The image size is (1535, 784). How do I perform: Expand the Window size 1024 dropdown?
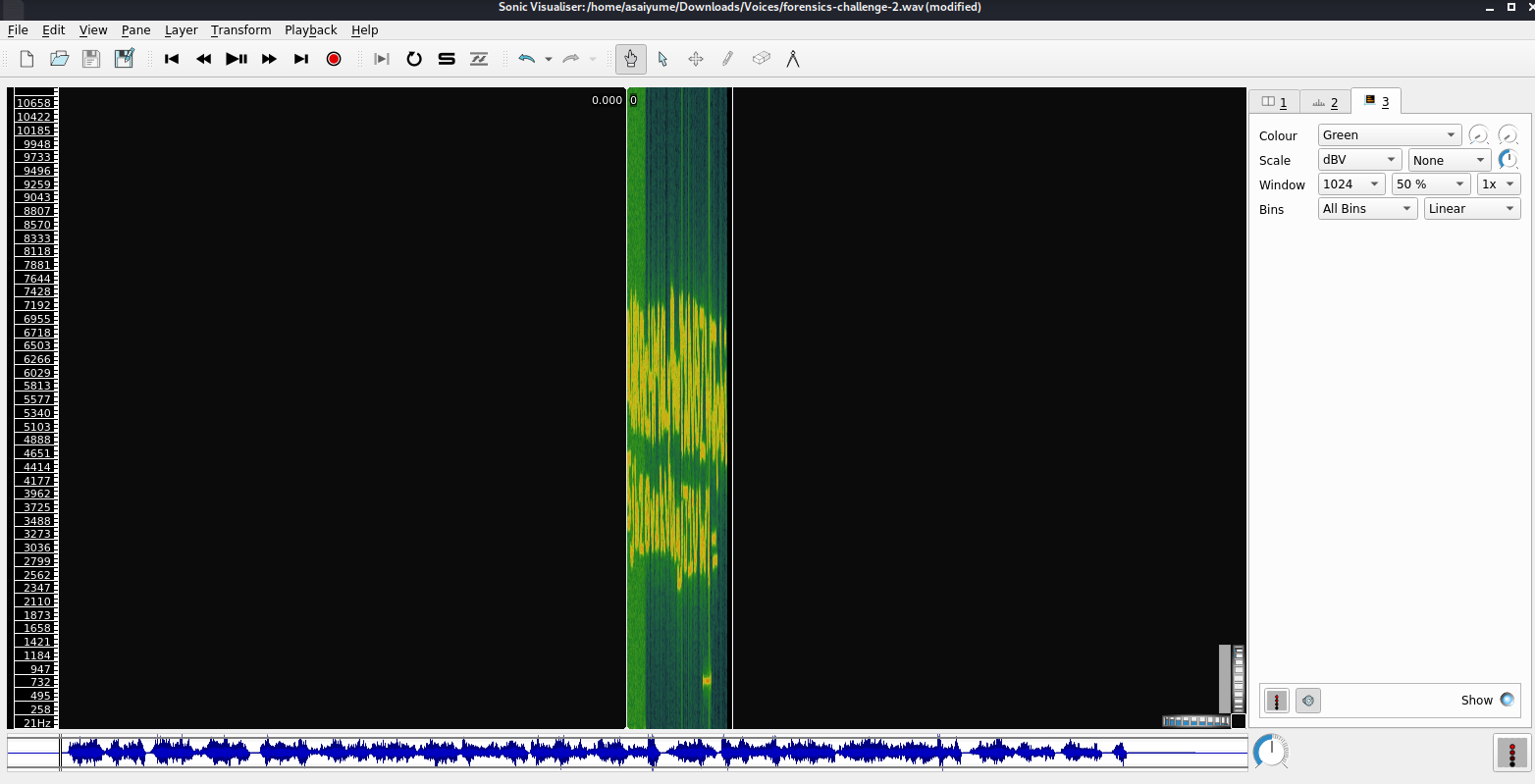(1351, 184)
